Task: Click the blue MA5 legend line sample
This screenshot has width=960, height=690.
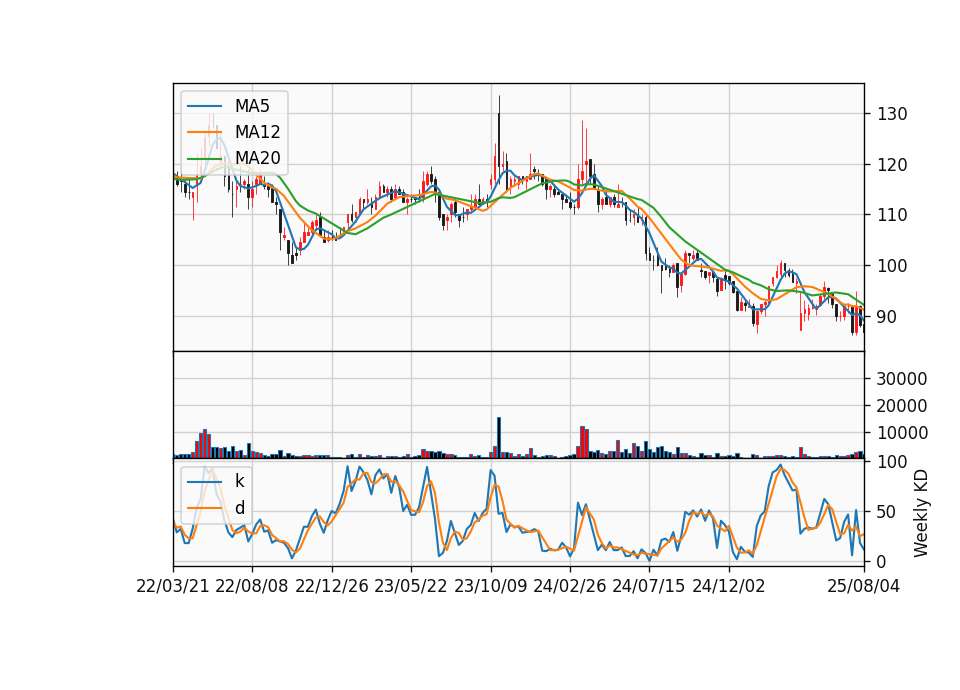Action: 204,107
